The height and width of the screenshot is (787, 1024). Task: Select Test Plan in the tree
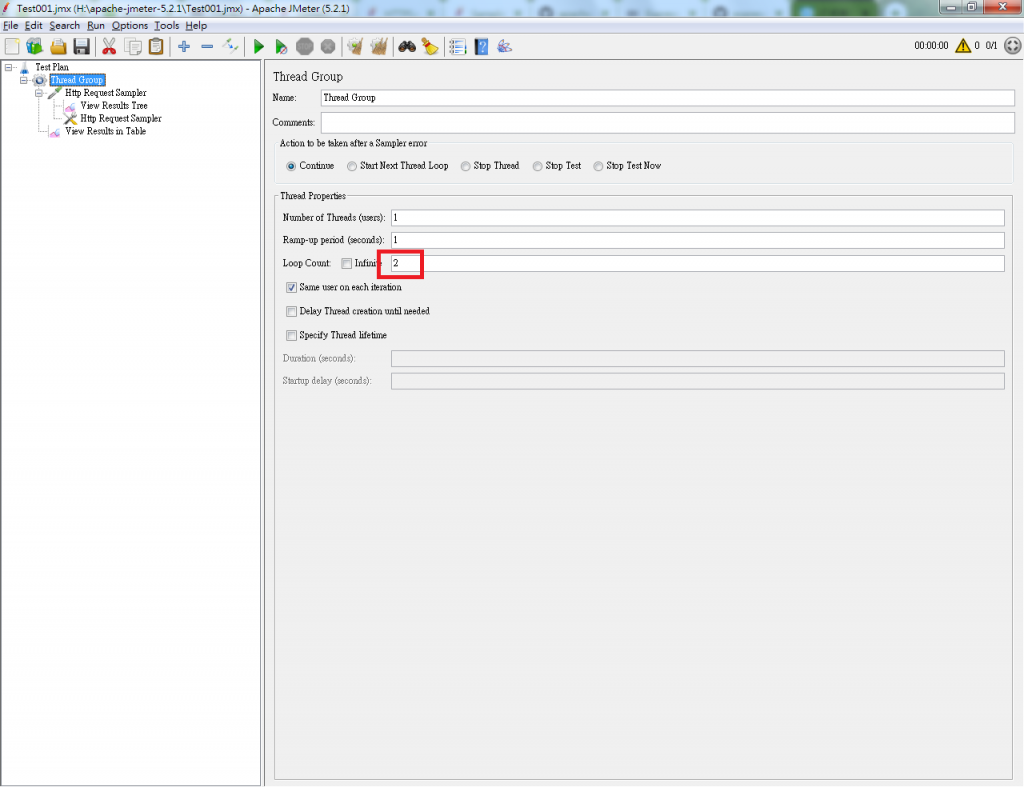(52, 67)
